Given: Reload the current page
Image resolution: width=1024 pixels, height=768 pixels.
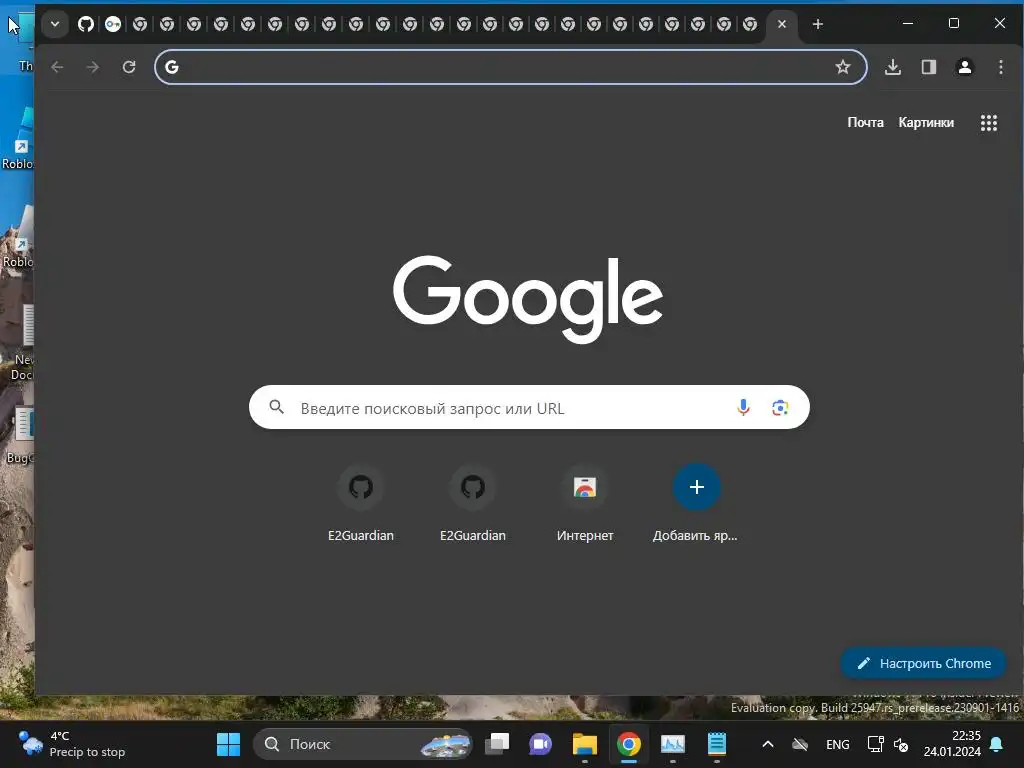Looking at the screenshot, I should (129, 67).
